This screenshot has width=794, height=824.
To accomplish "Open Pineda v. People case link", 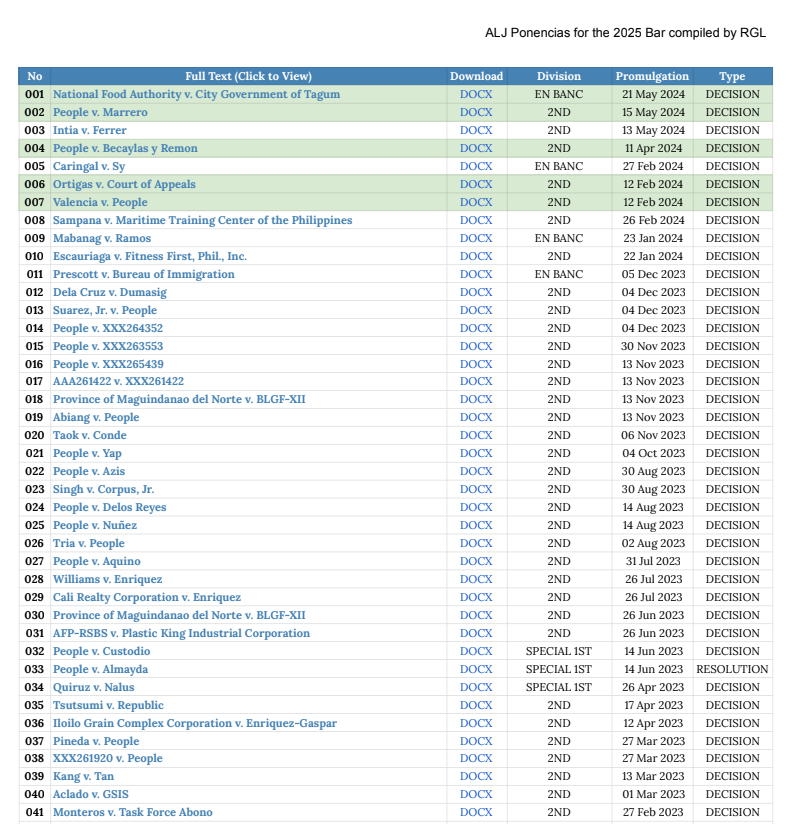I will (96, 741).
